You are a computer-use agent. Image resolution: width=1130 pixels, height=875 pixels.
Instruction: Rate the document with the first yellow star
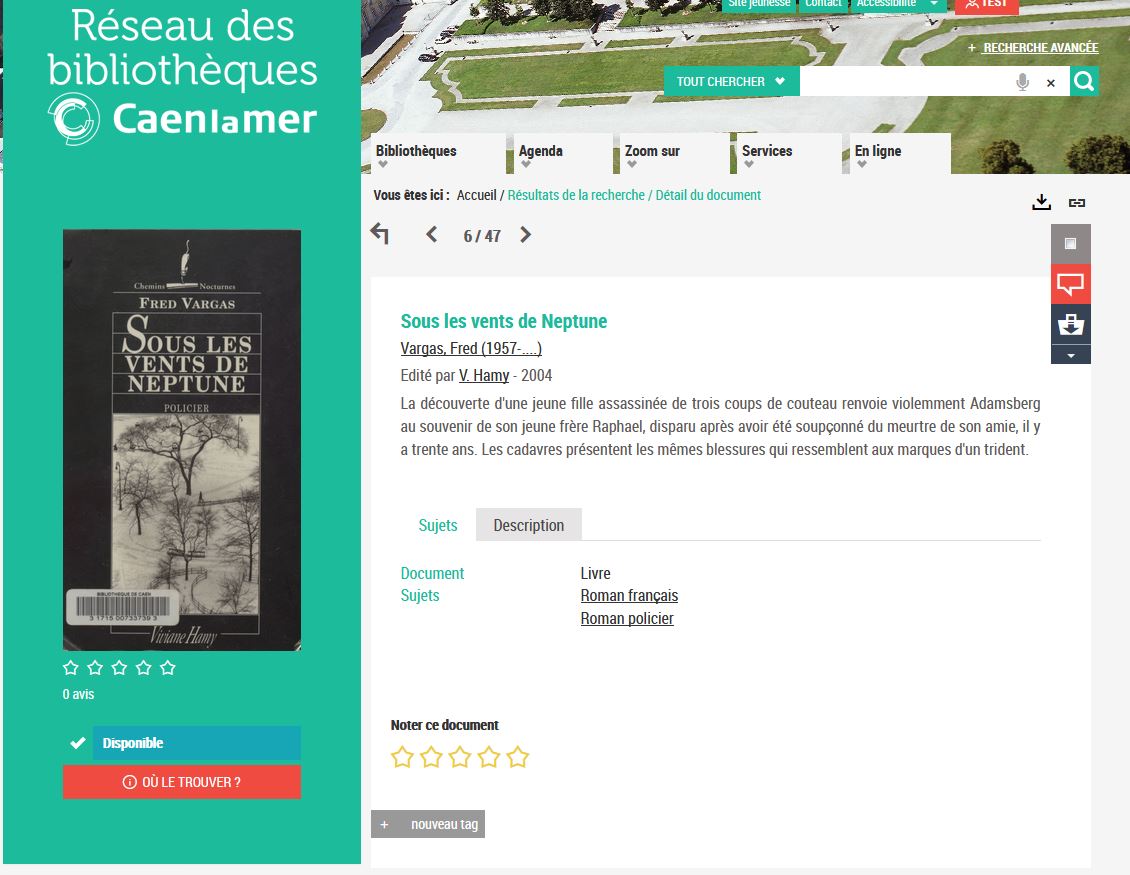(x=402, y=757)
